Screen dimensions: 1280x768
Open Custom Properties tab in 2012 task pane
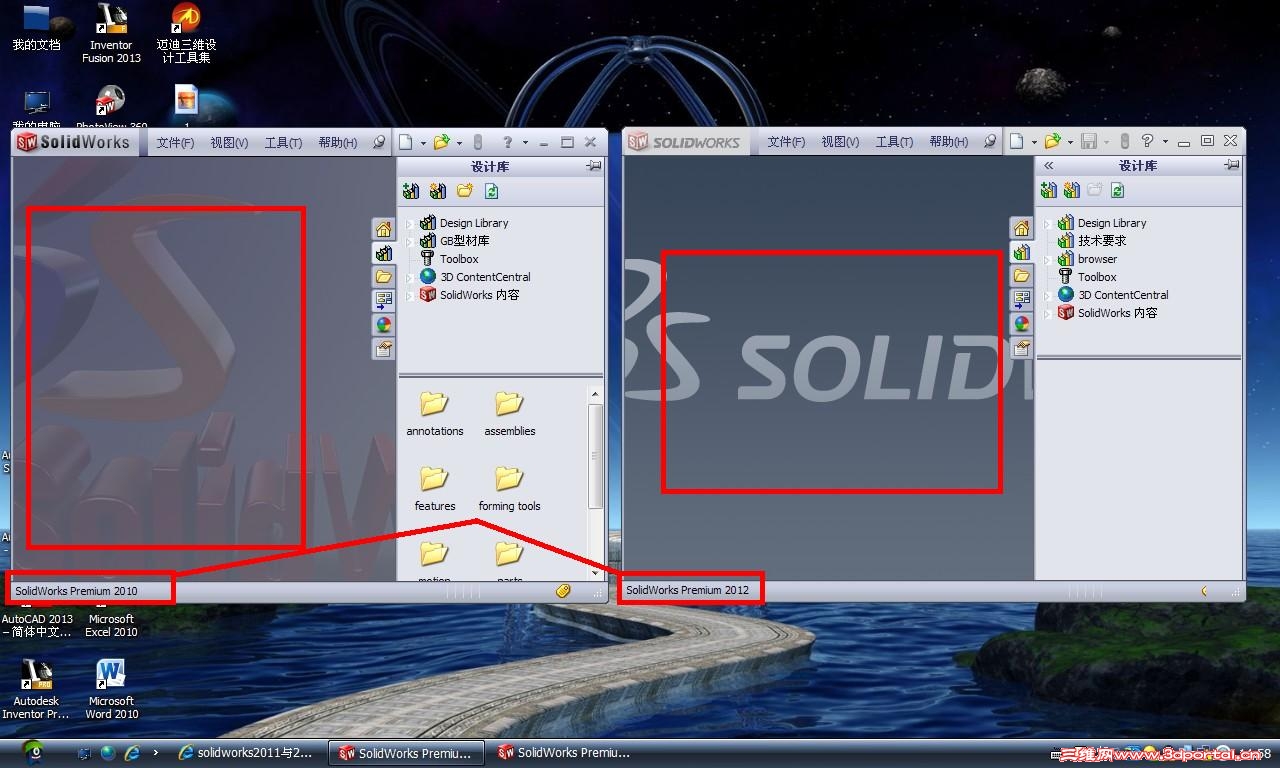[x=1021, y=348]
